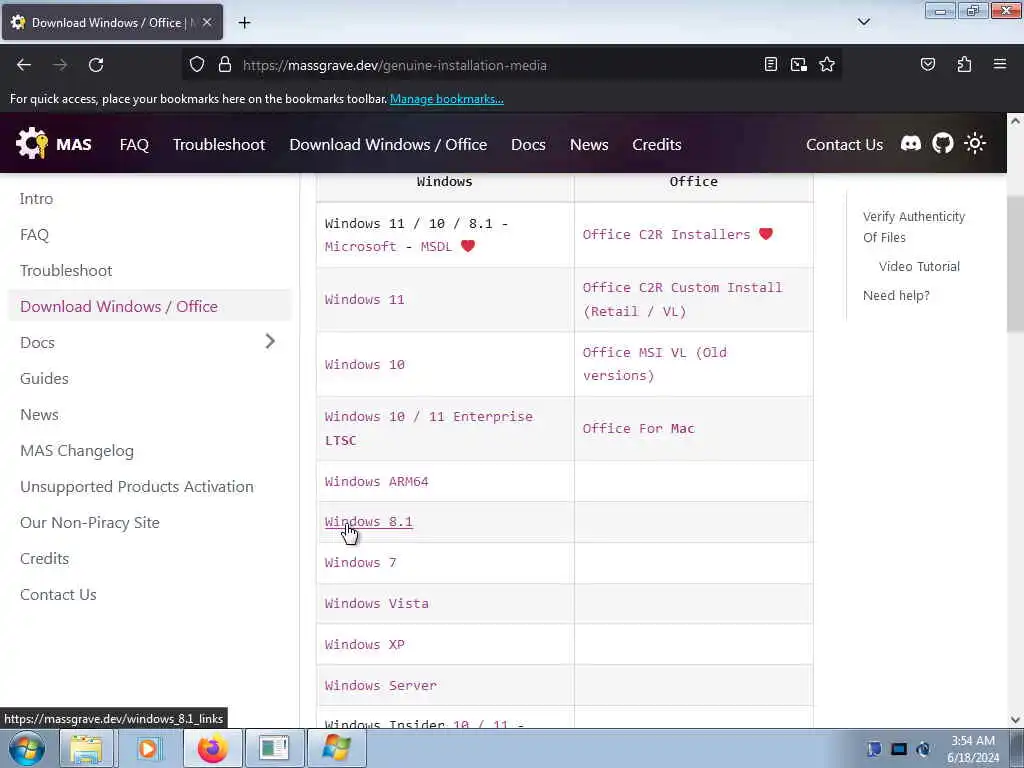Open the Windows Vista link
The width and height of the screenshot is (1024, 768).
[x=377, y=603]
